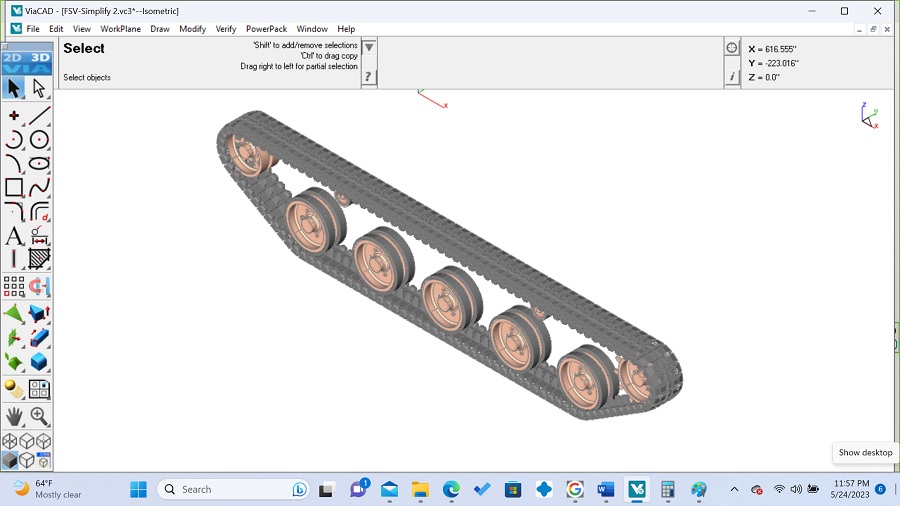Switch to the third dimmed-line cube display
The height and width of the screenshot is (506, 900).
pos(44,441)
